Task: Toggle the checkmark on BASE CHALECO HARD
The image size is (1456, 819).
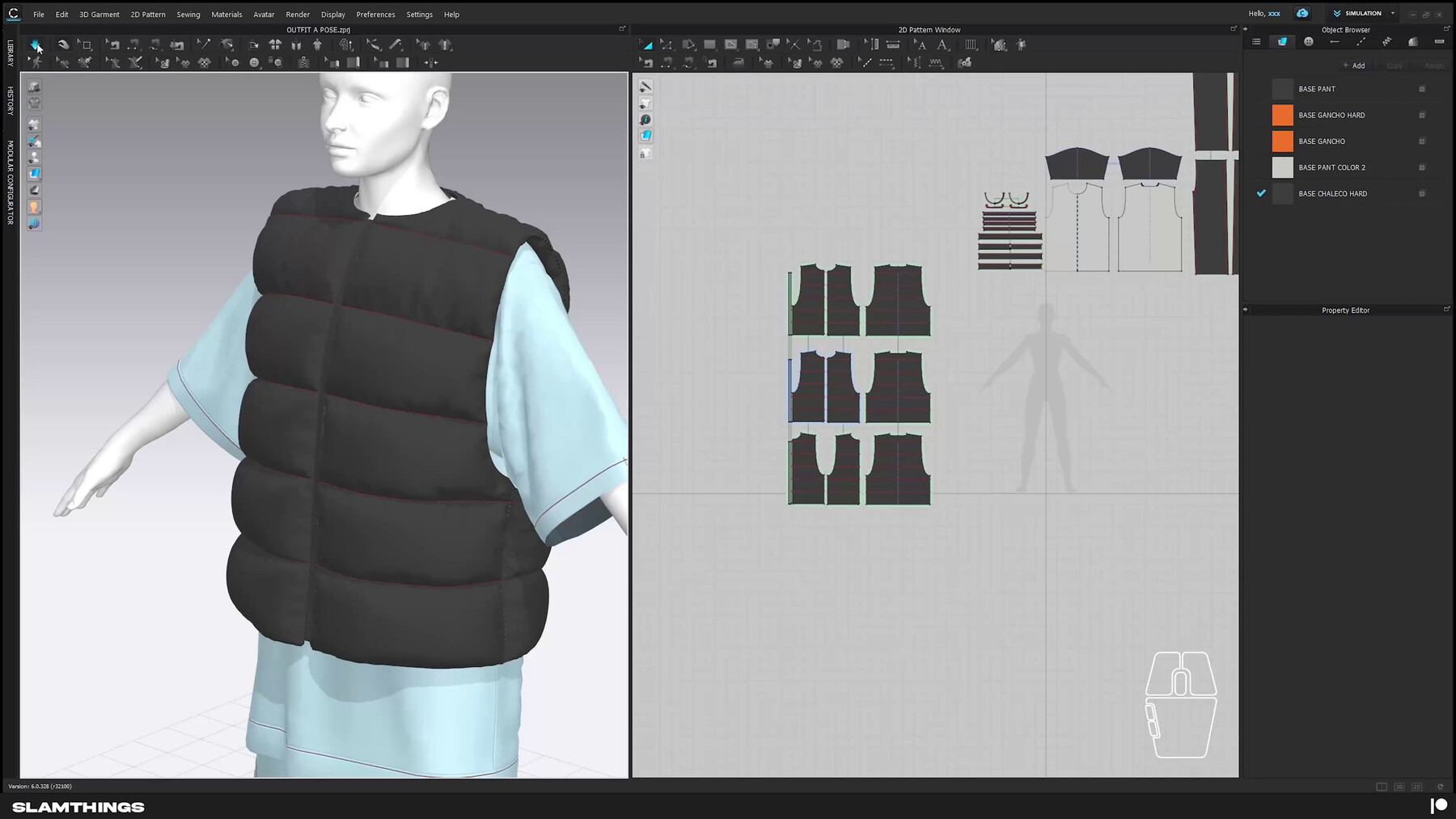Action: click(x=1262, y=193)
